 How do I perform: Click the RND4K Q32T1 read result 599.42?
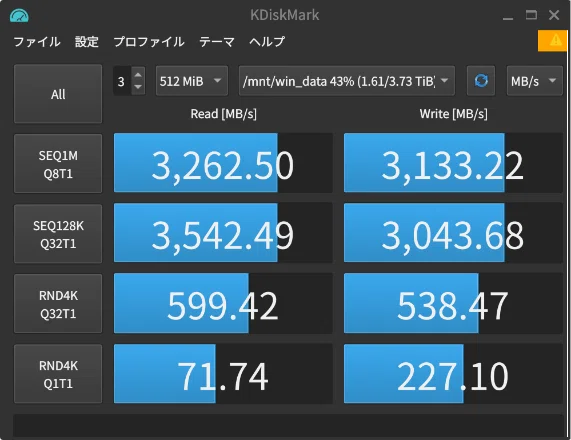coord(223,303)
